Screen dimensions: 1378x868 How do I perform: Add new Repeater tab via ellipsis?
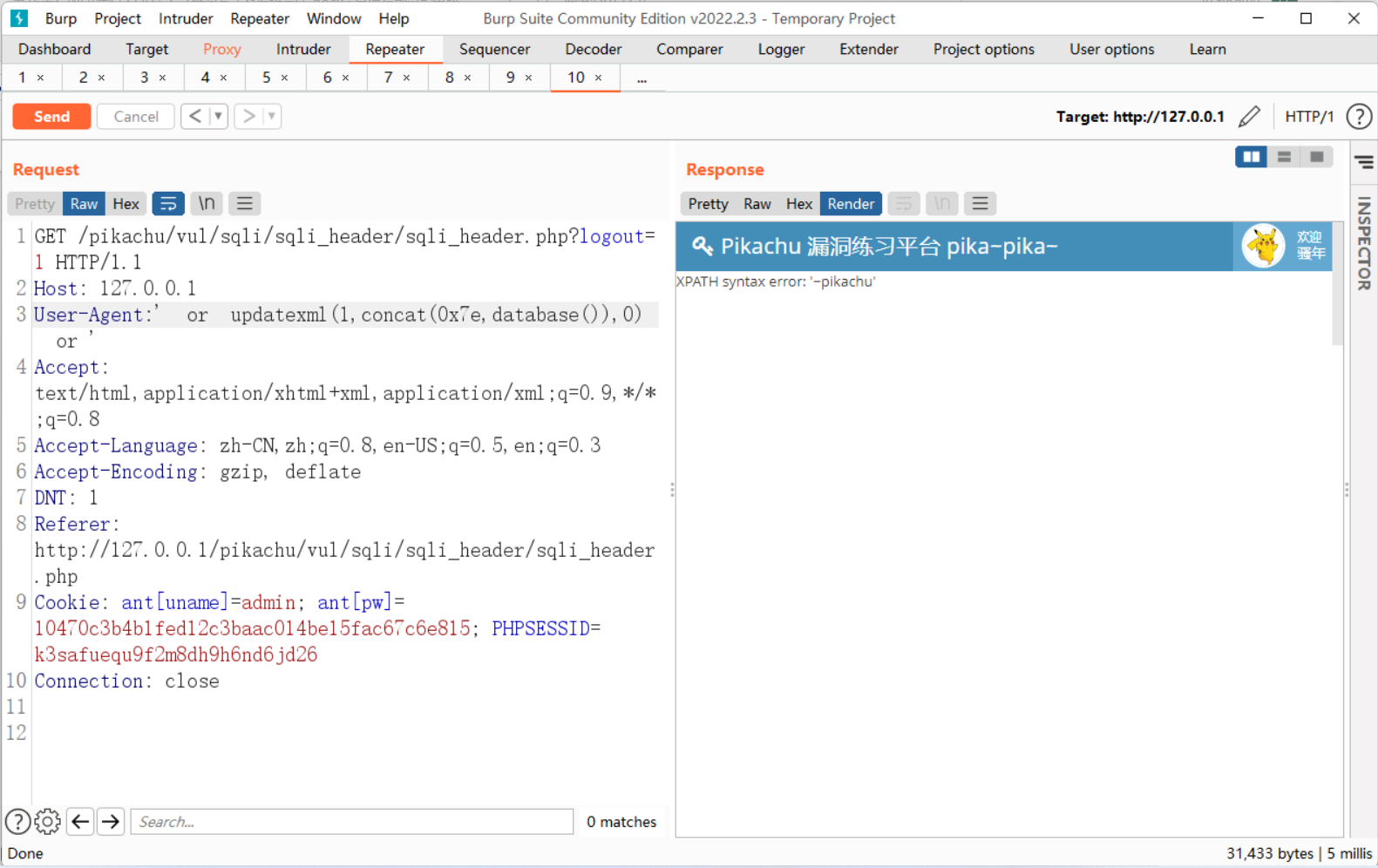(641, 78)
